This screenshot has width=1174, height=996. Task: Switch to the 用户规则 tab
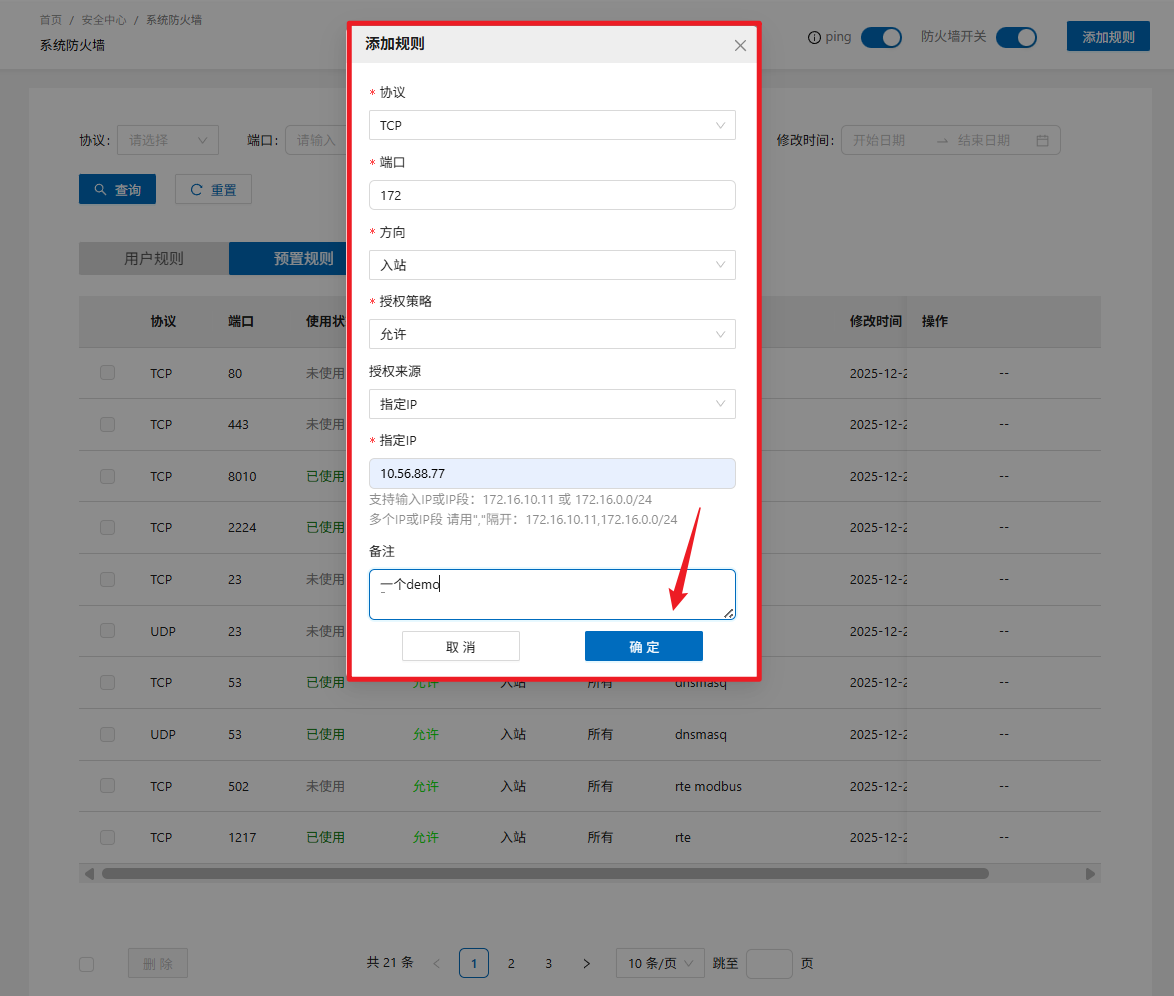click(x=153, y=258)
